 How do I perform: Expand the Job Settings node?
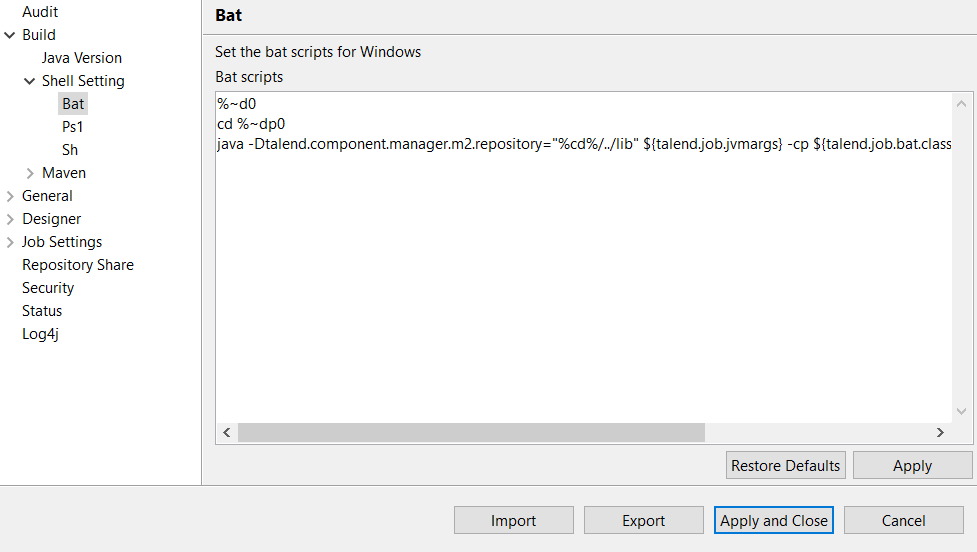(10, 242)
